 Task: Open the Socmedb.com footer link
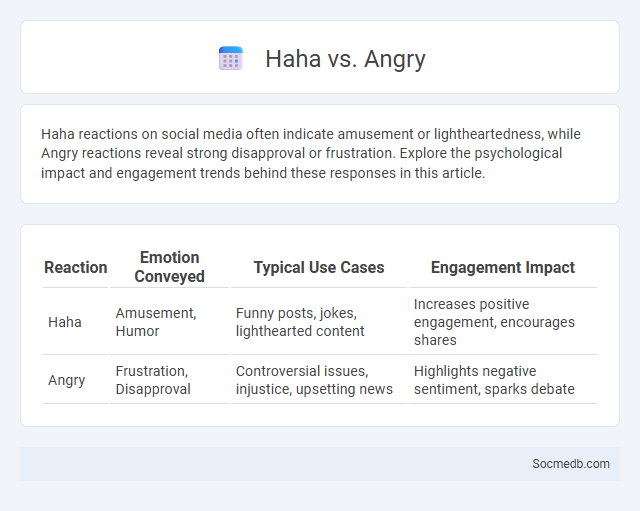[571, 464]
